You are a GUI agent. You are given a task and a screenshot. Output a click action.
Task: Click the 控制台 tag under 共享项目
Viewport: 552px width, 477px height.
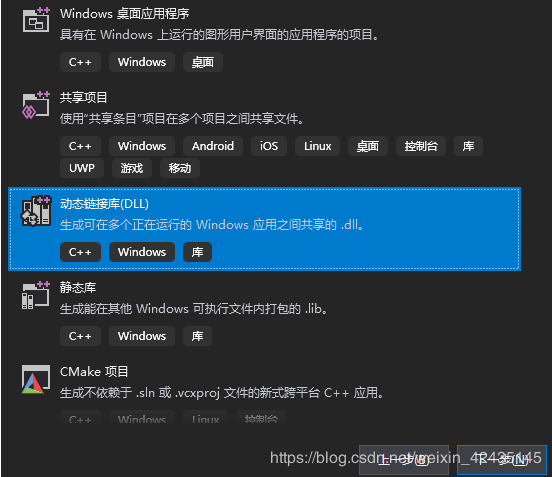tap(421, 146)
